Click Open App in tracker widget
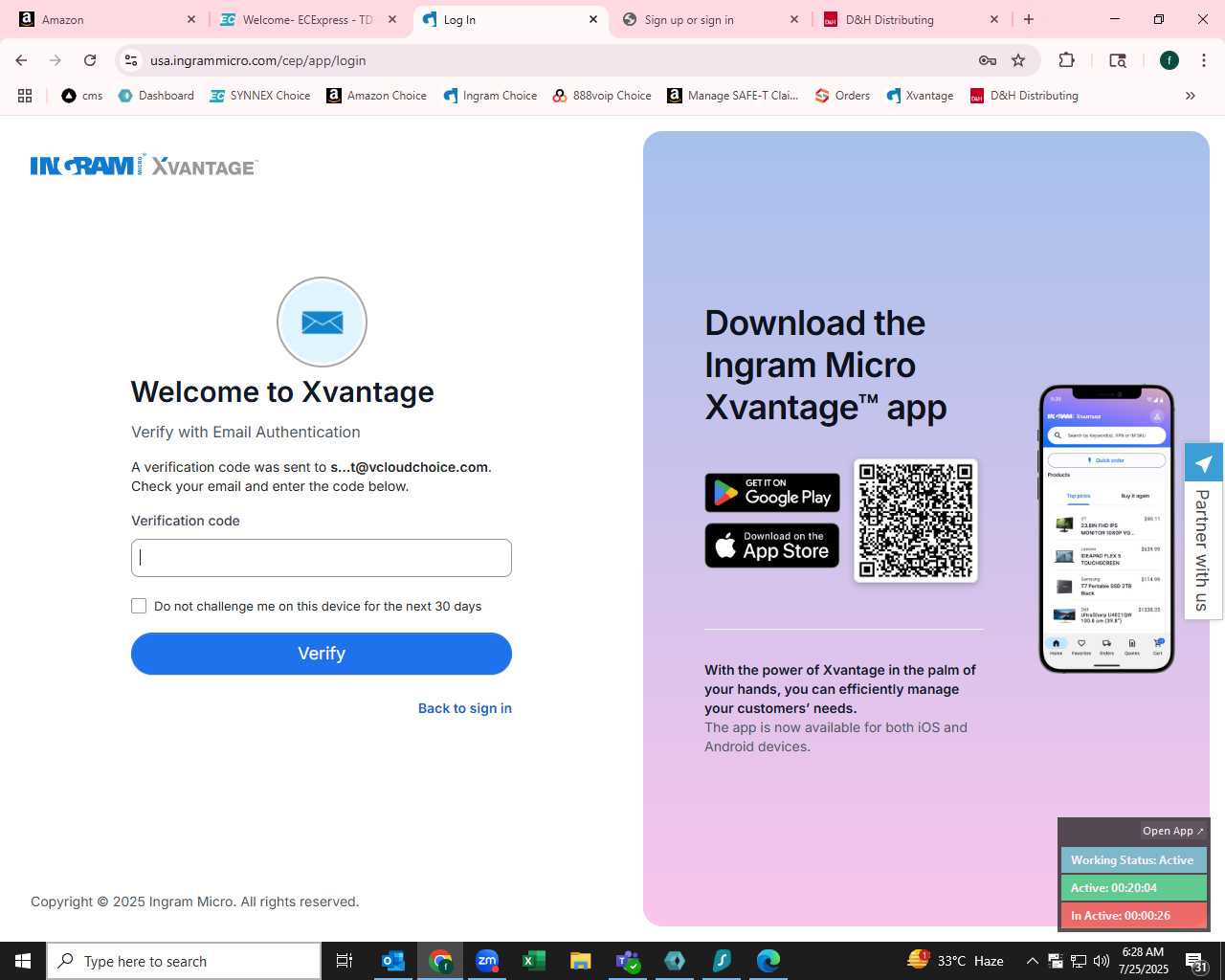The image size is (1225, 980). [x=1173, y=831]
